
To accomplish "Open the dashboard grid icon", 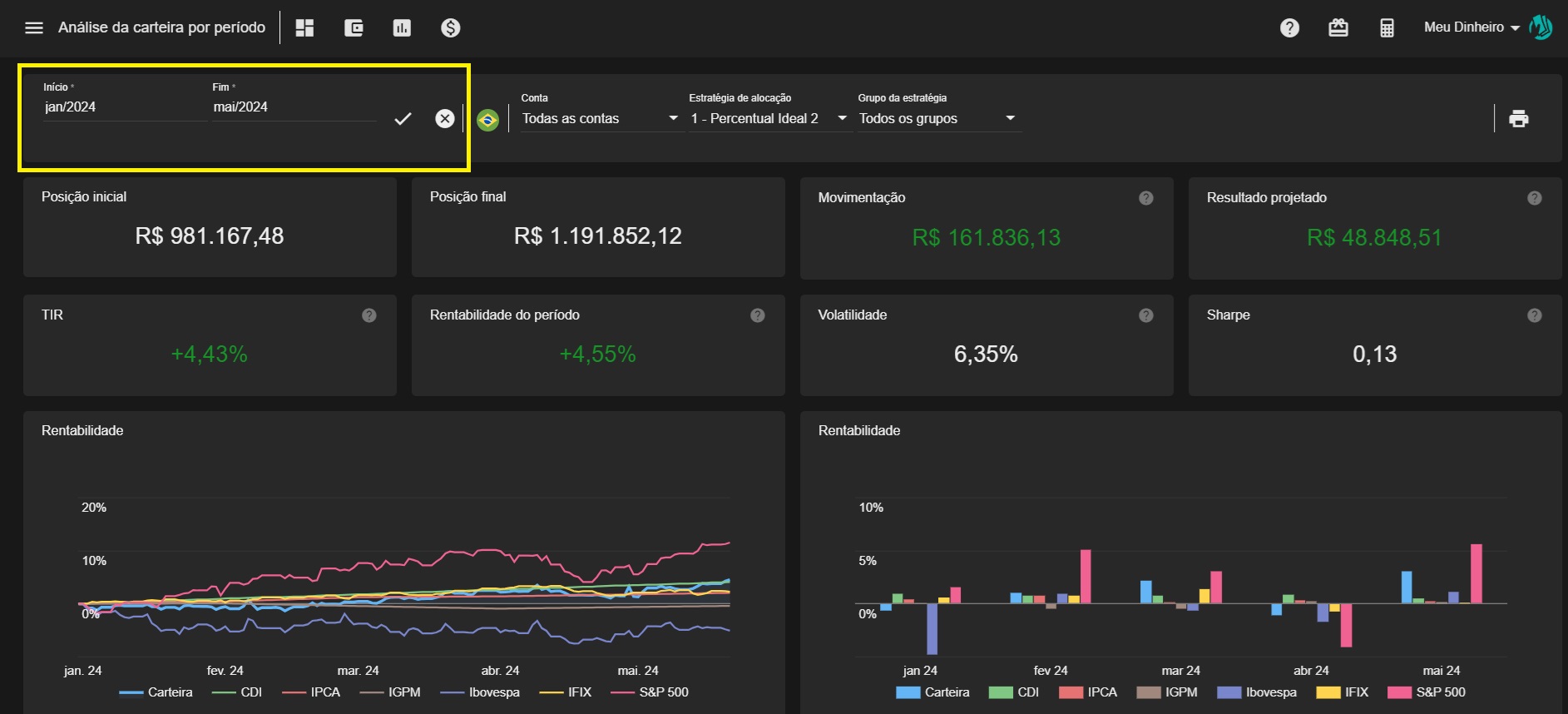I will (305, 28).
